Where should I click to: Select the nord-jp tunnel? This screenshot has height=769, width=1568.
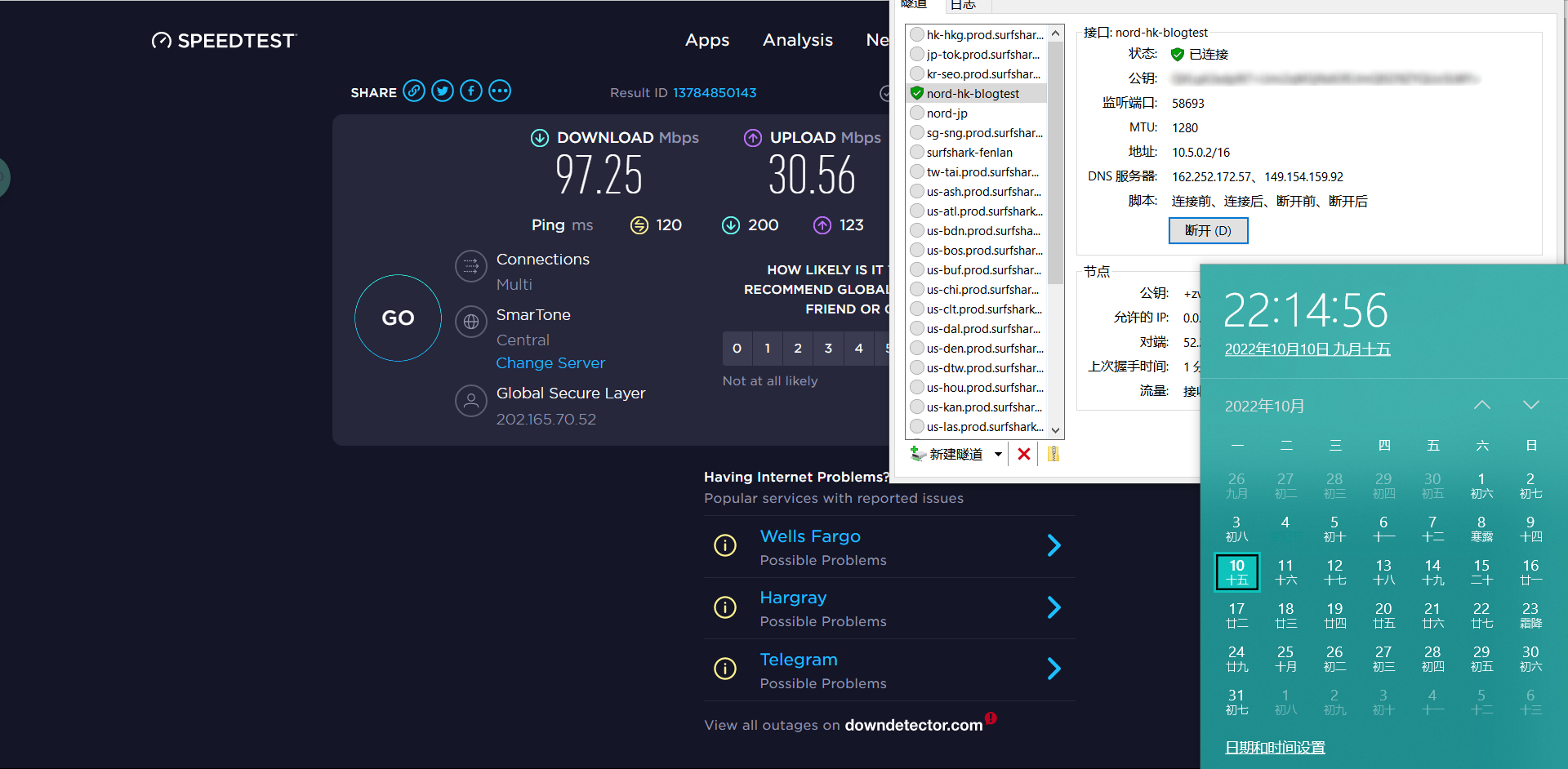pos(947,113)
